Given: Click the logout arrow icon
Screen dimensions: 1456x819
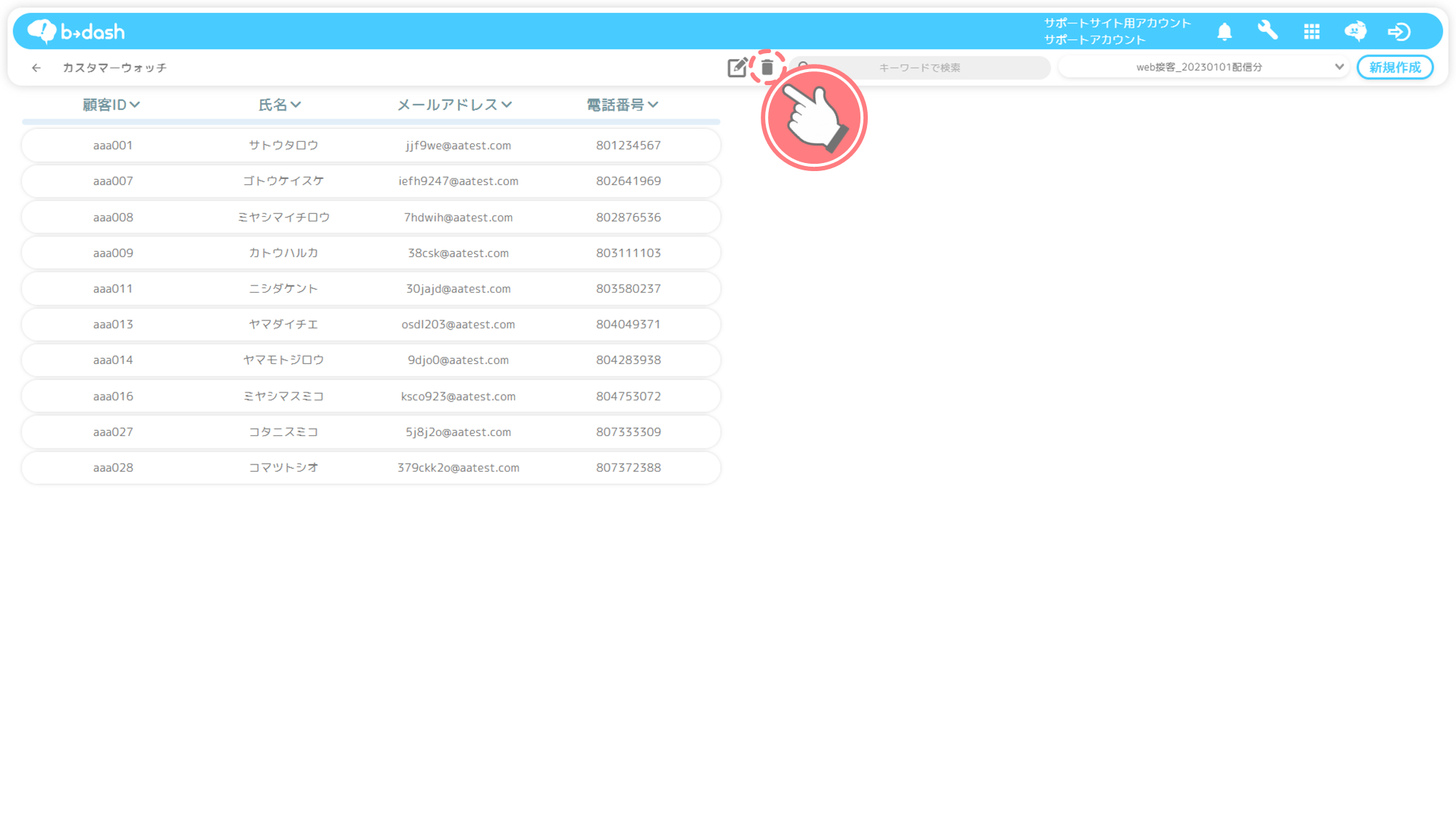Looking at the screenshot, I should pyautogui.click(x=1398, y=31).
